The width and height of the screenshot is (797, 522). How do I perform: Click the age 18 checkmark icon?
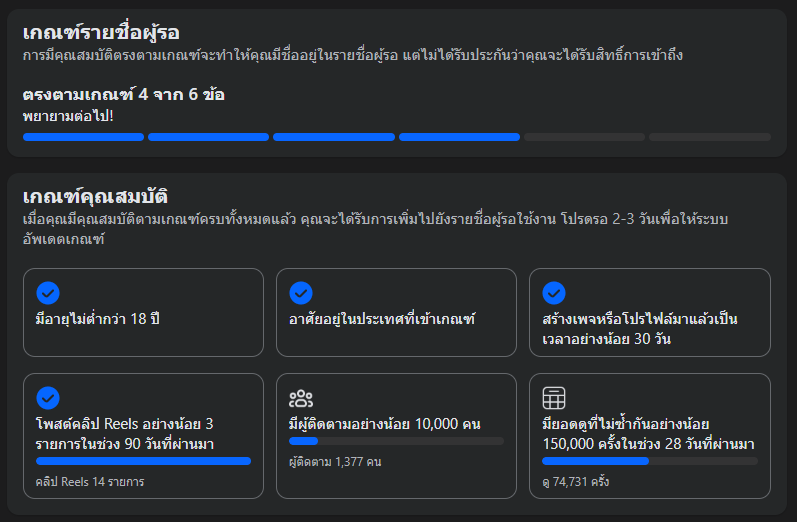[48, 293]
